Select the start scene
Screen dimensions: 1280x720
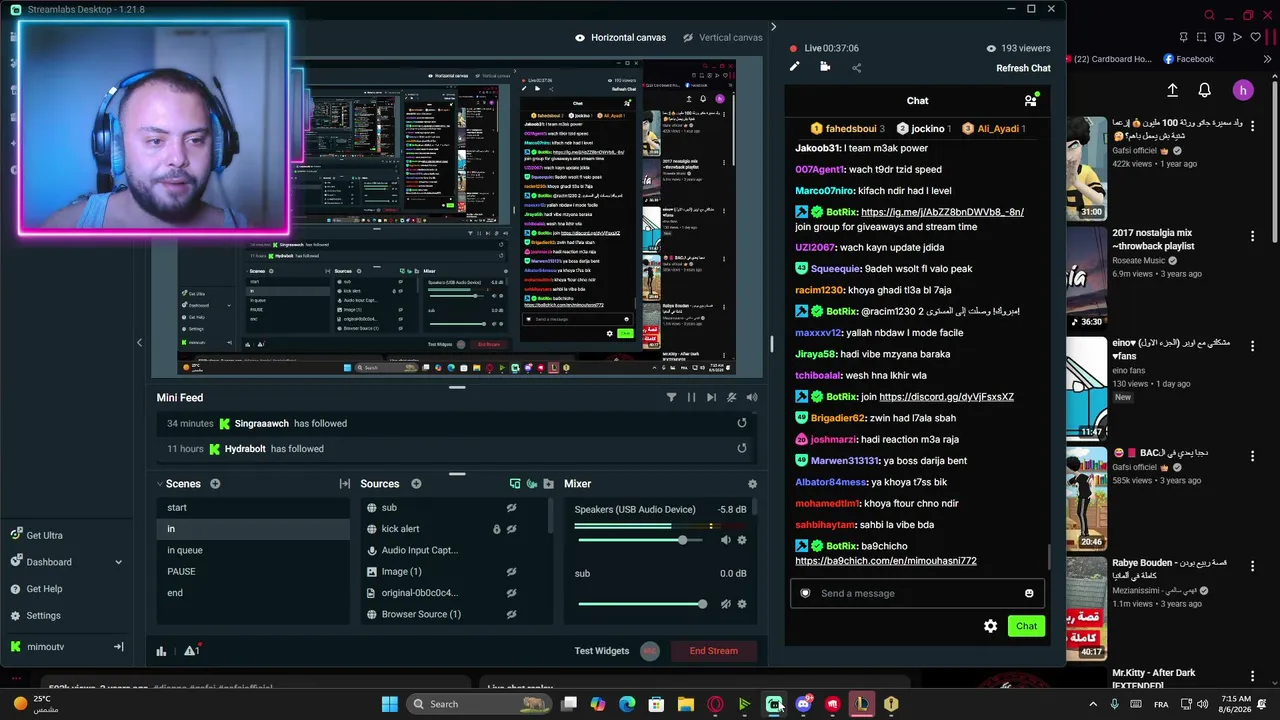coord(253,508)
